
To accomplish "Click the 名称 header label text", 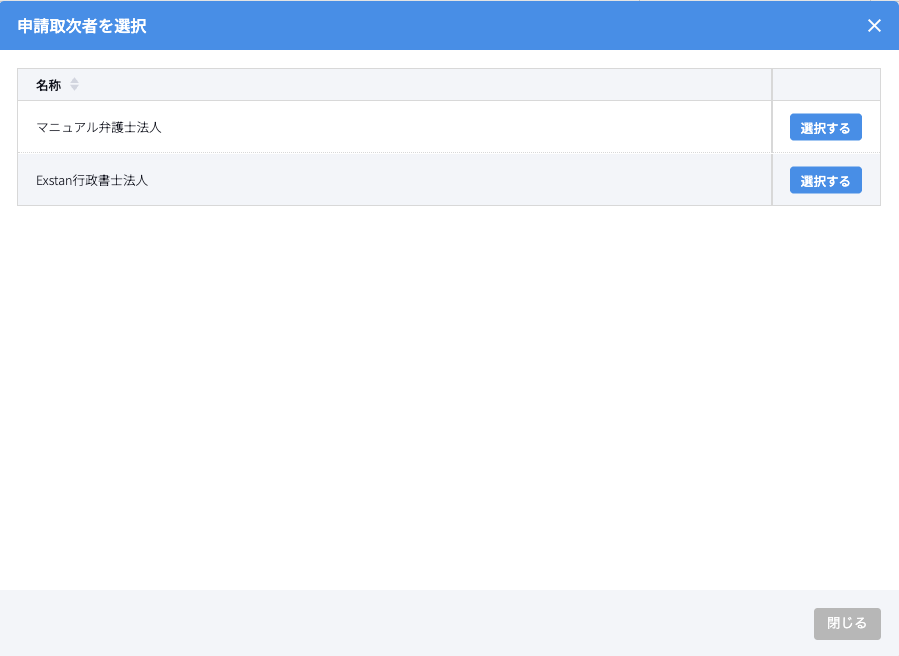I will click(48, 85).
